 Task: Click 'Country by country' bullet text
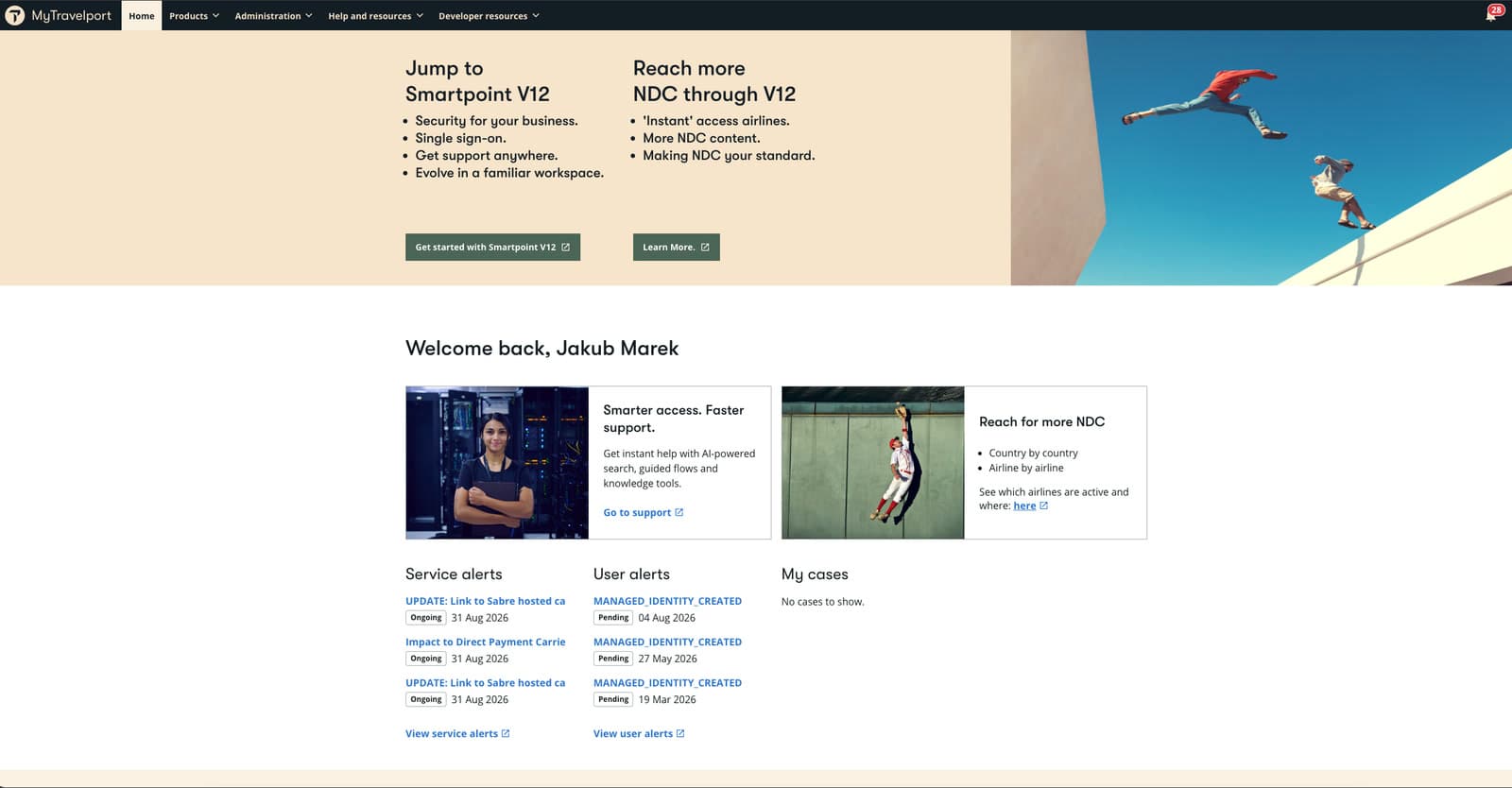pos(1033,454)
